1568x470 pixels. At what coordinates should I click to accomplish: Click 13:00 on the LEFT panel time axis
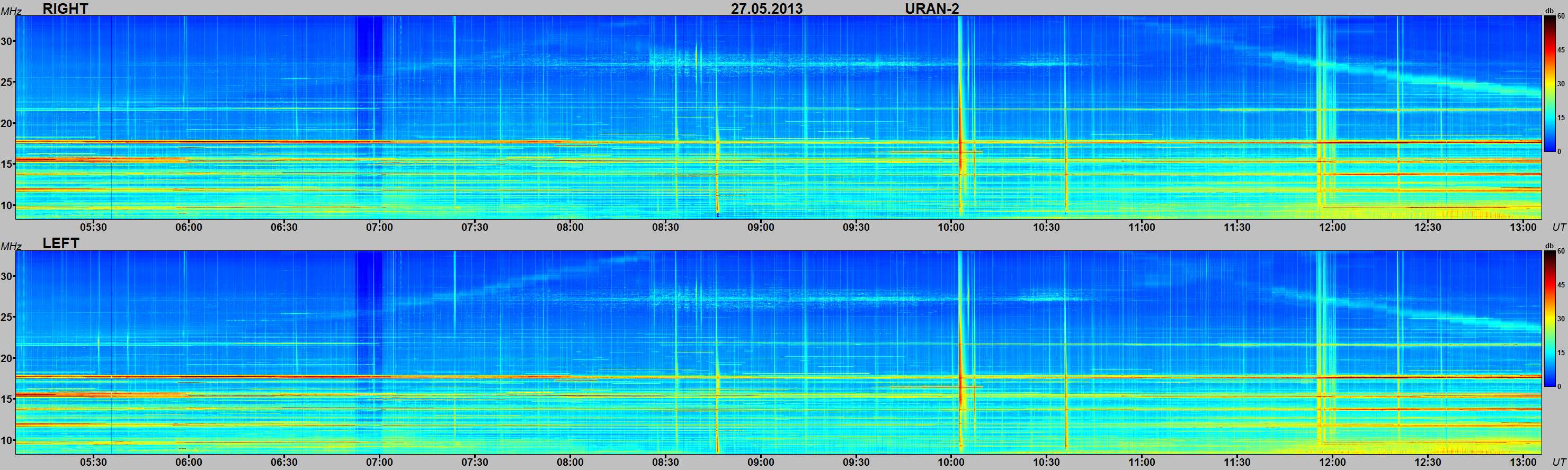click(1523, 462)
